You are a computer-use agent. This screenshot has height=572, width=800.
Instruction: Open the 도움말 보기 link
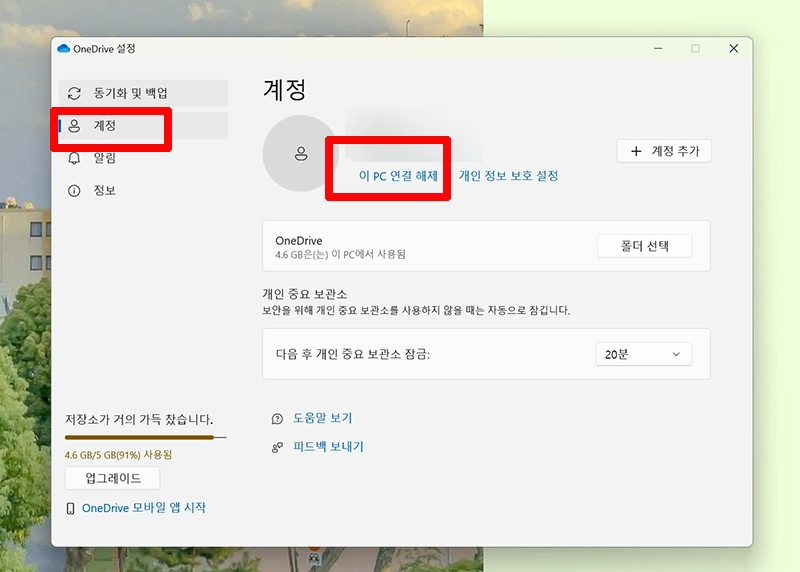[322, 418]
